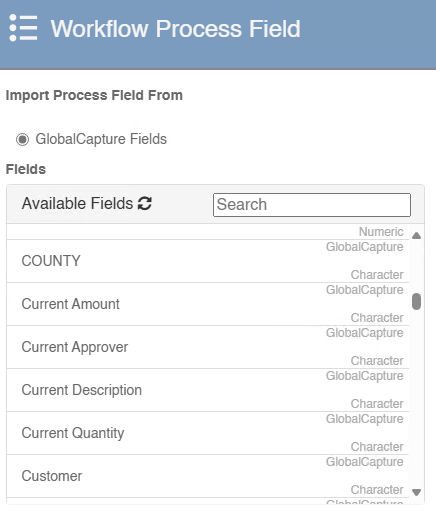Screen dimensions: 436x514
Task: Choose the Current Approver field
Action: point(208,347)
